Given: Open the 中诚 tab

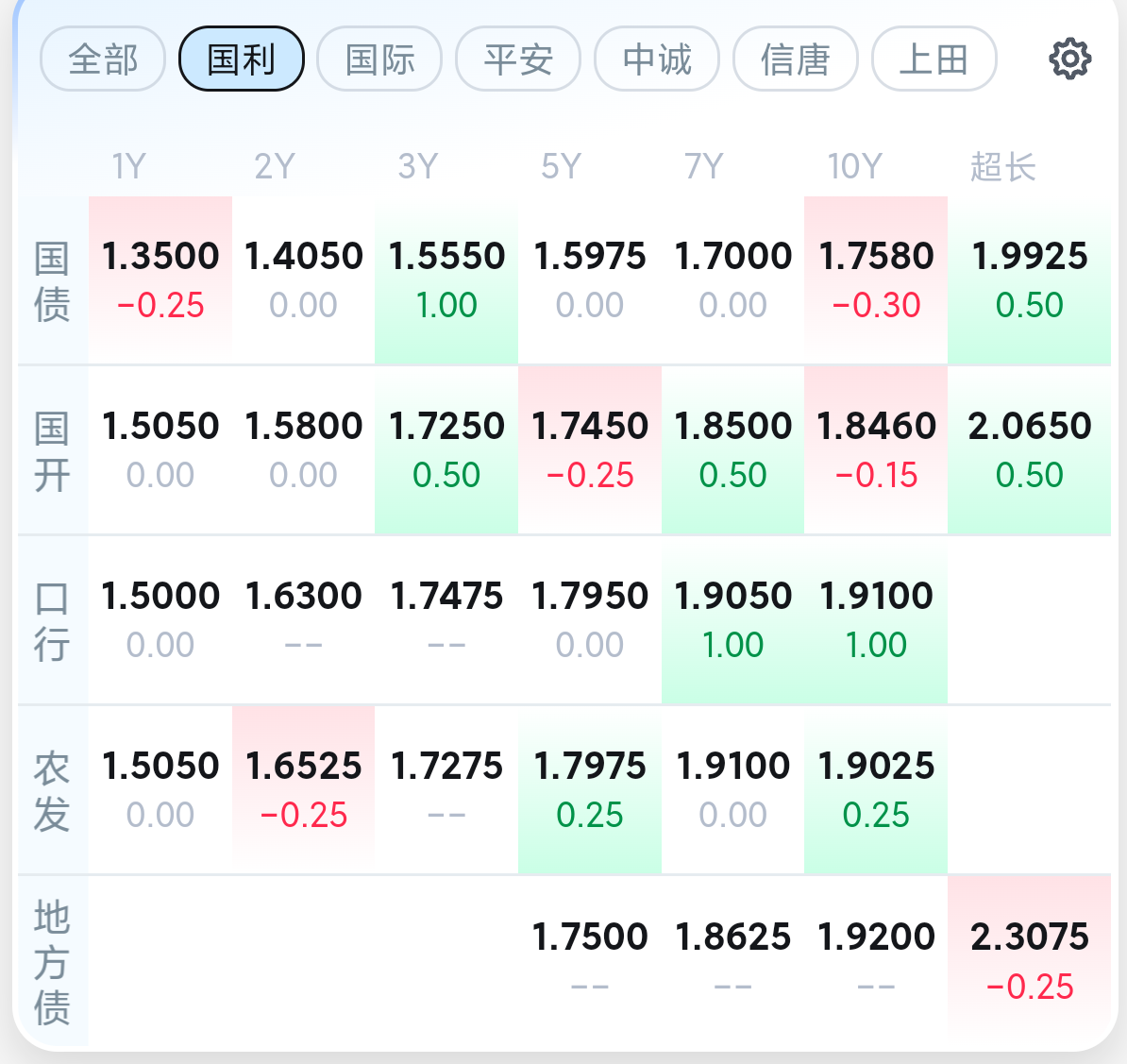Looking at the screenshot, I should (657, 59).
